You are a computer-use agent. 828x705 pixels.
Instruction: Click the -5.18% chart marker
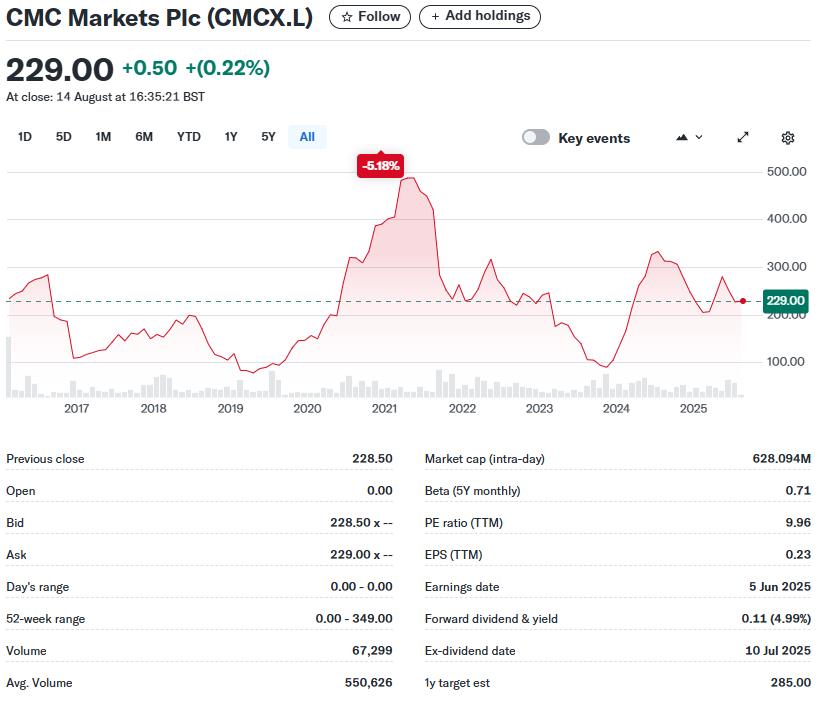[381, 166]
